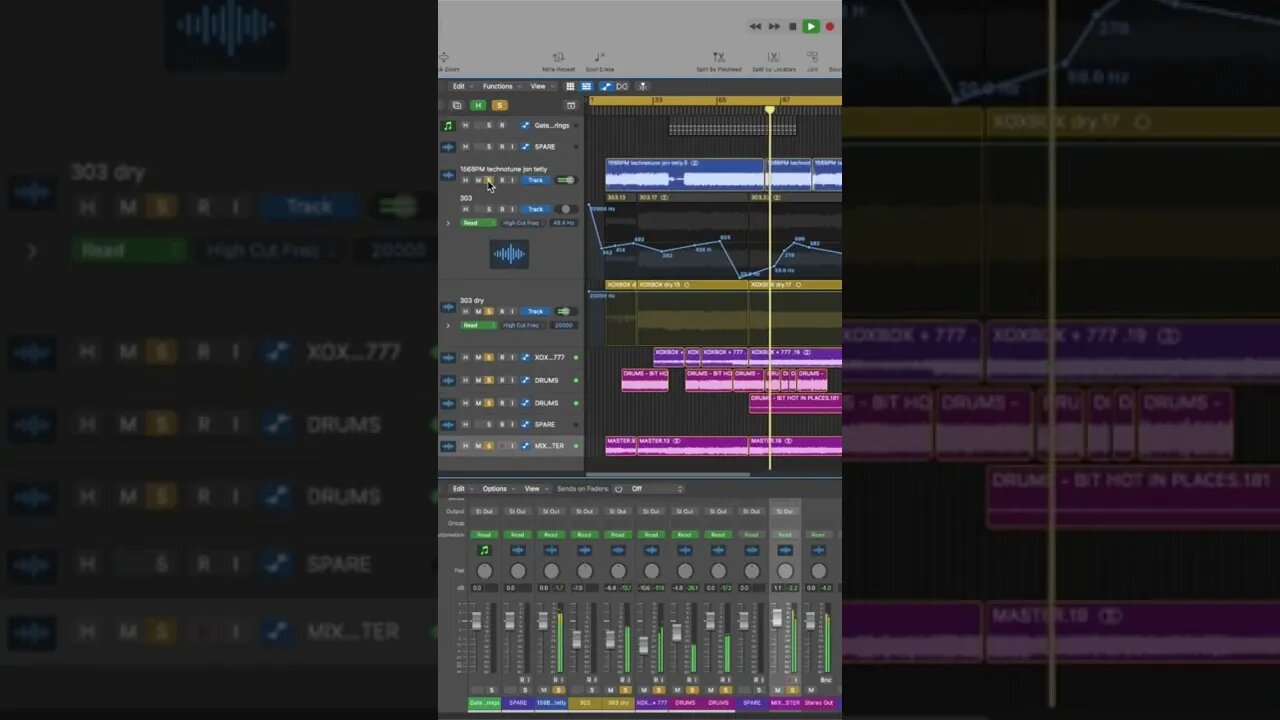Click the audio waveform icon on 303 dry track
Viewport: 1280px width, 720px height.
[448, 307]
